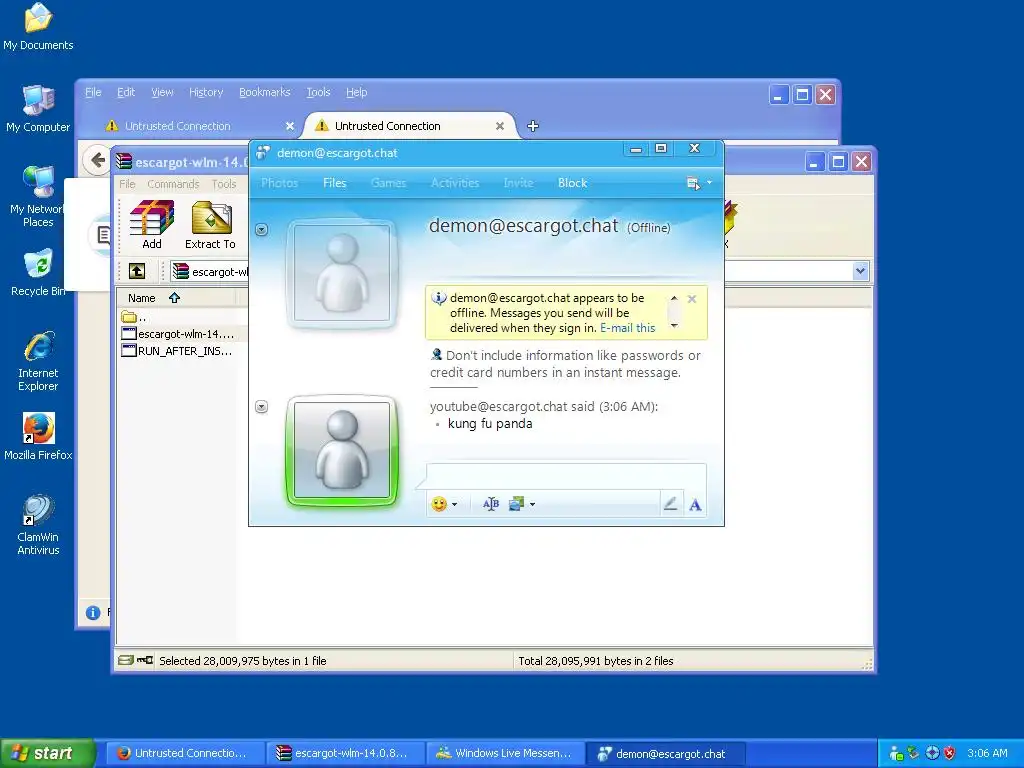Click the red security shield tray icon
Screen dimensions: 1024x768
950,753
